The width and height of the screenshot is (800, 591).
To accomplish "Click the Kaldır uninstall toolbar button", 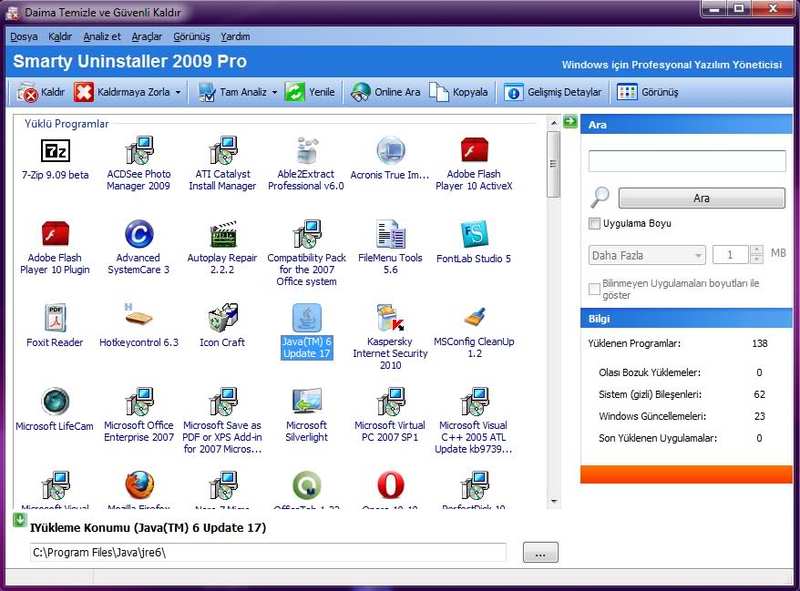I will (41, 92).
